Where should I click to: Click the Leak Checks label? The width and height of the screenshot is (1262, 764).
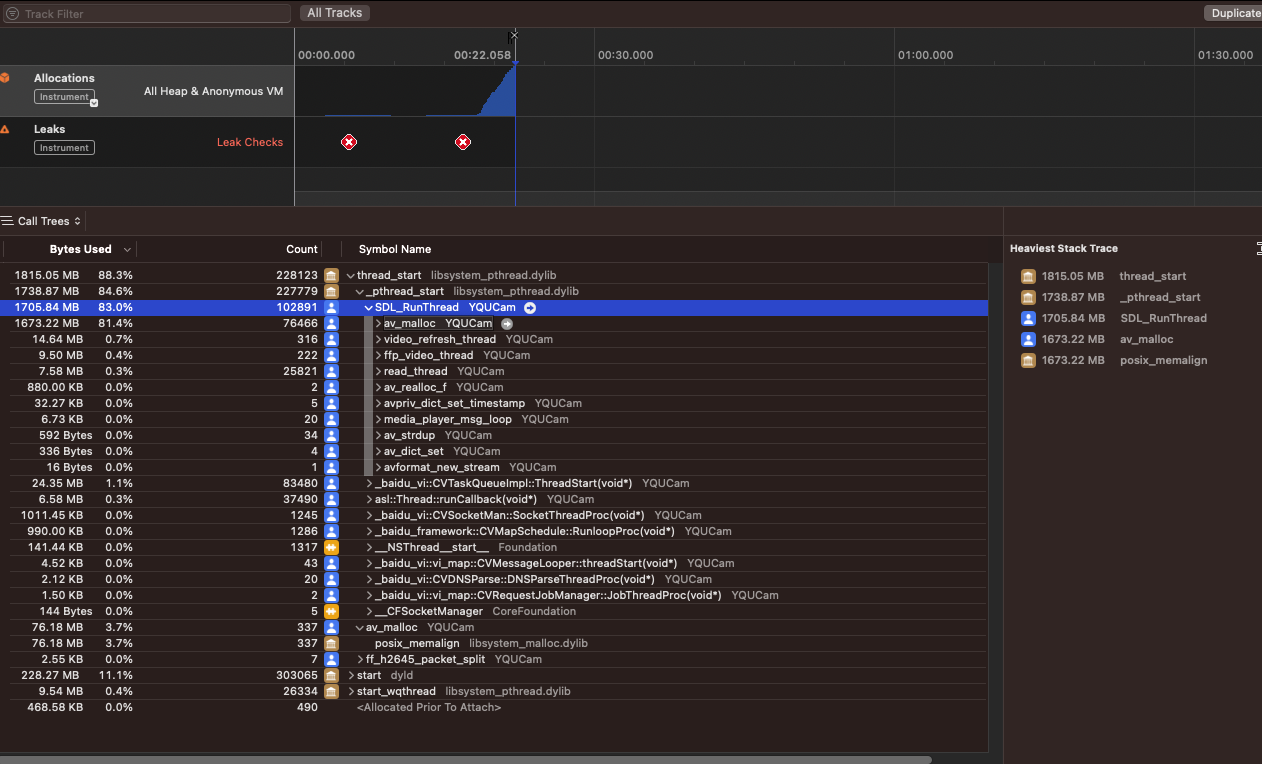coord(250,142)
